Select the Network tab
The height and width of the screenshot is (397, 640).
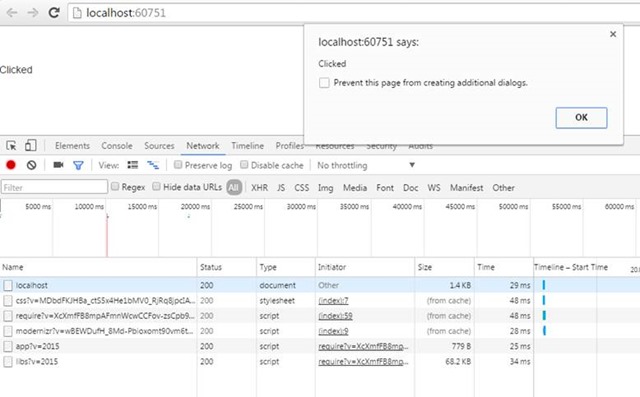[x=203, y=146]
